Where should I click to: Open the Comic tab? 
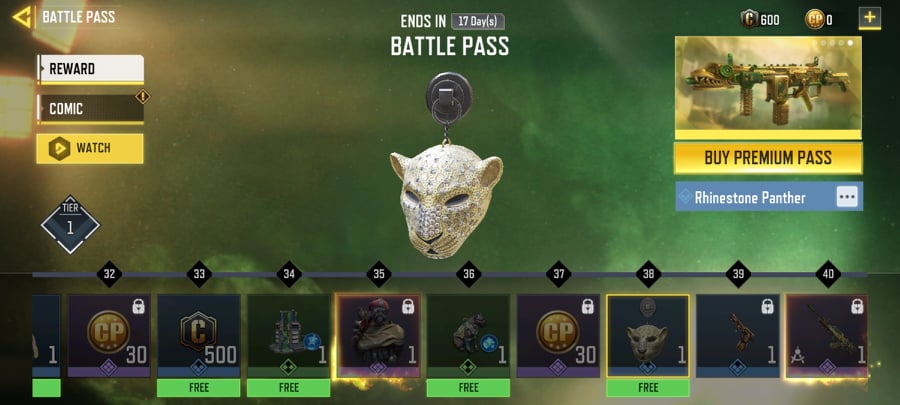90,109
